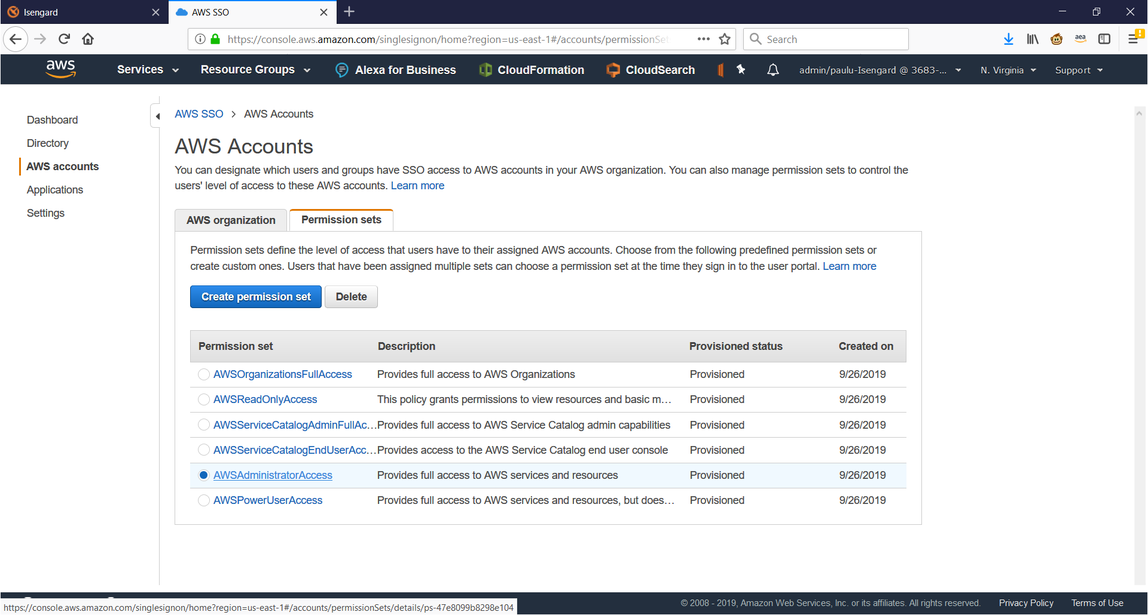Open a new browser tab
1148x615 pixels.
click(349, 12)
